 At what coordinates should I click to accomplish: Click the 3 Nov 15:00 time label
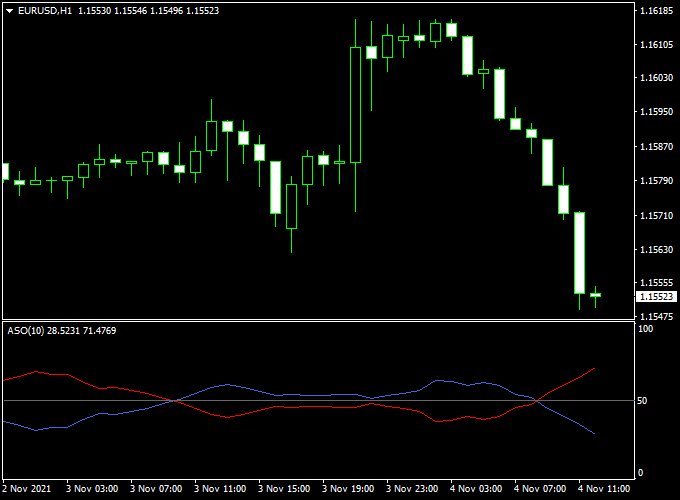click(x=284, y=489)
